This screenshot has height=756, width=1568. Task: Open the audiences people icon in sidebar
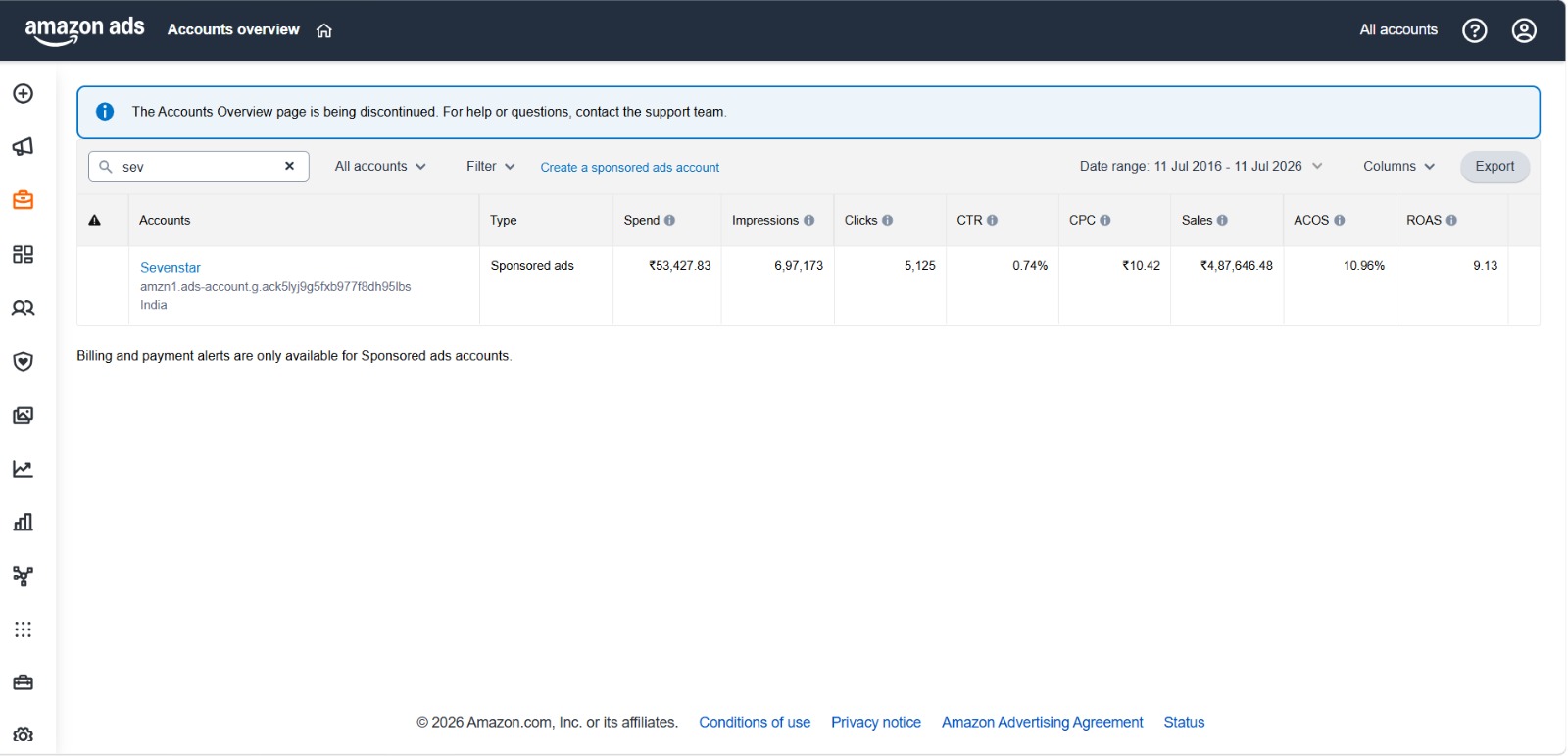(24, 308)
